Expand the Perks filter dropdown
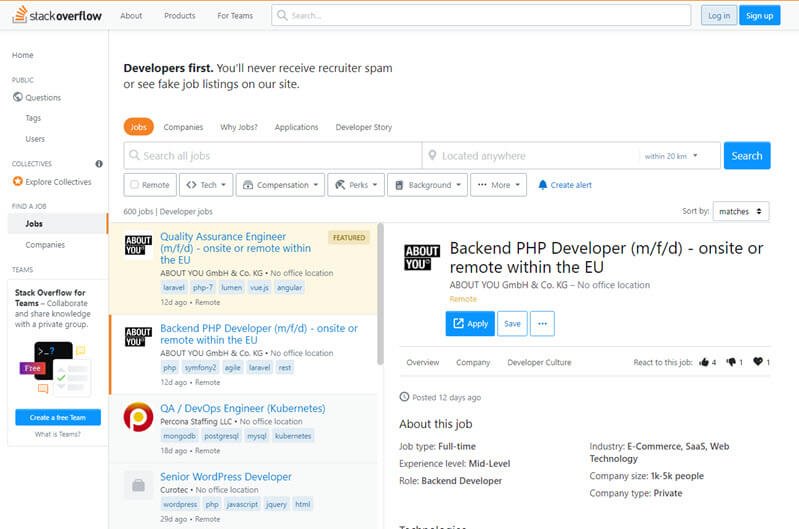The width and height of the screenshot is (799, 529). point(356,184)
